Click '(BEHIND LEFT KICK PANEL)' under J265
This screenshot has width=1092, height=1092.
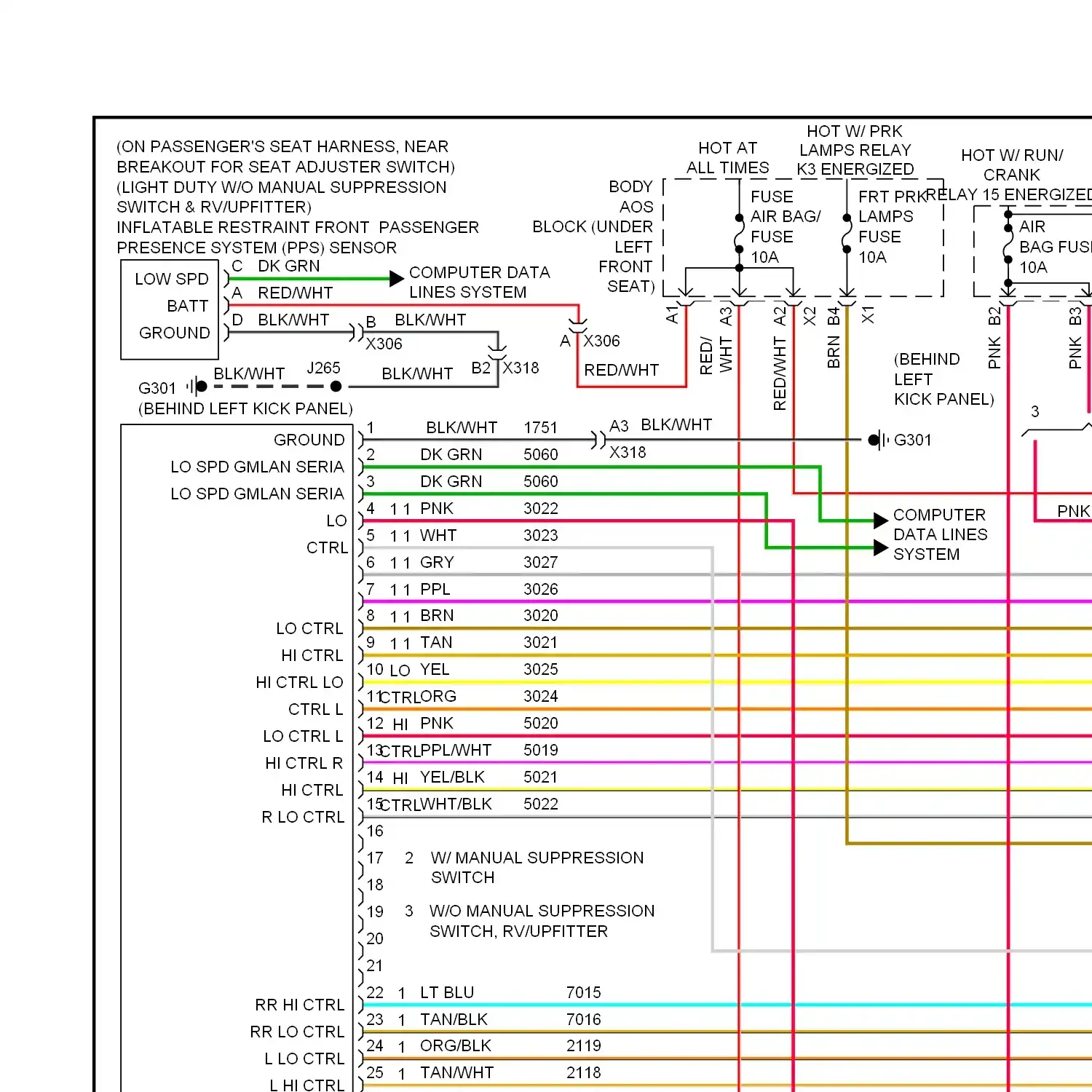tap(245, 408)
